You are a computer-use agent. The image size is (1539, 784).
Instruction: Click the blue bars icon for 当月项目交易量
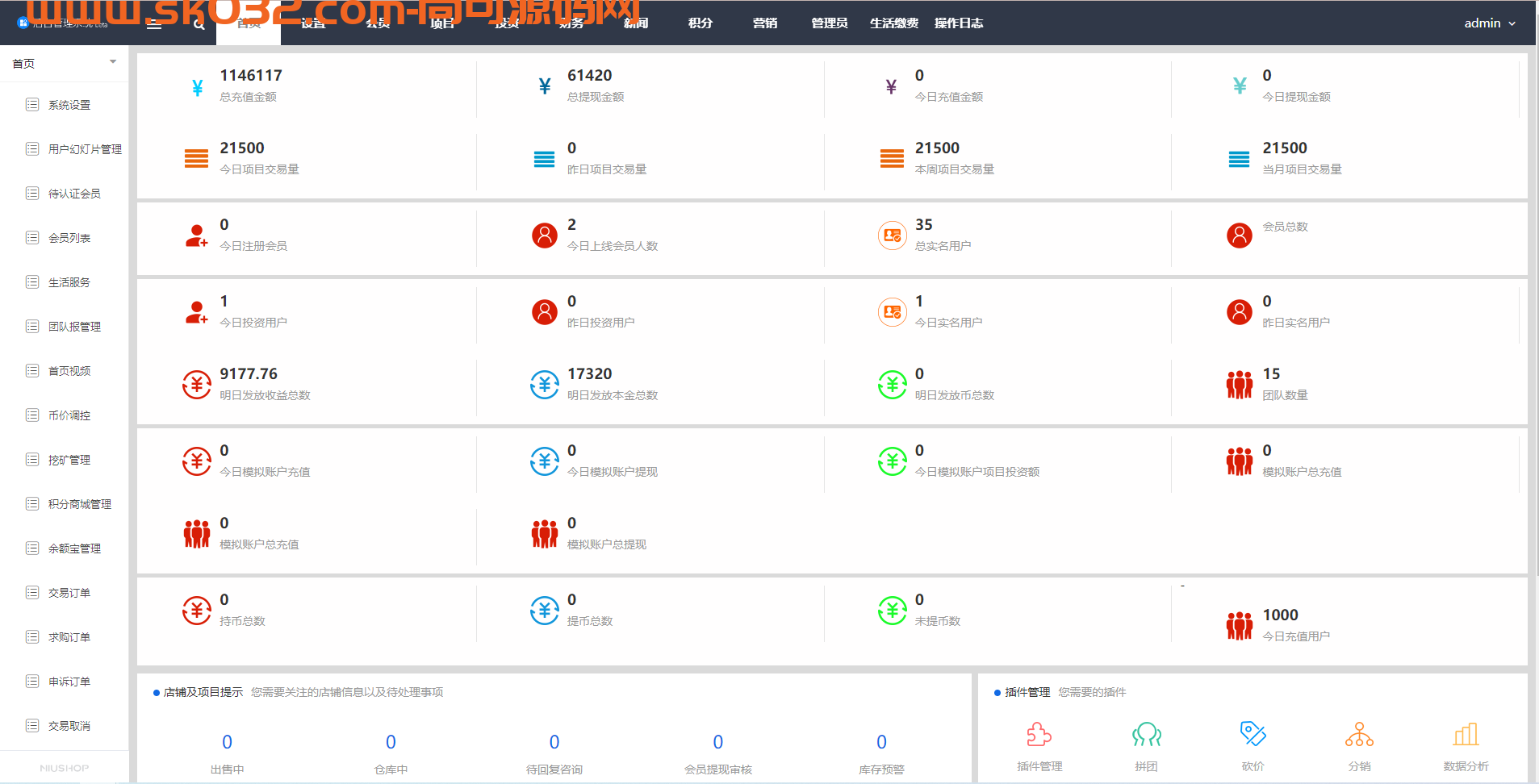tap(1239, 159)
